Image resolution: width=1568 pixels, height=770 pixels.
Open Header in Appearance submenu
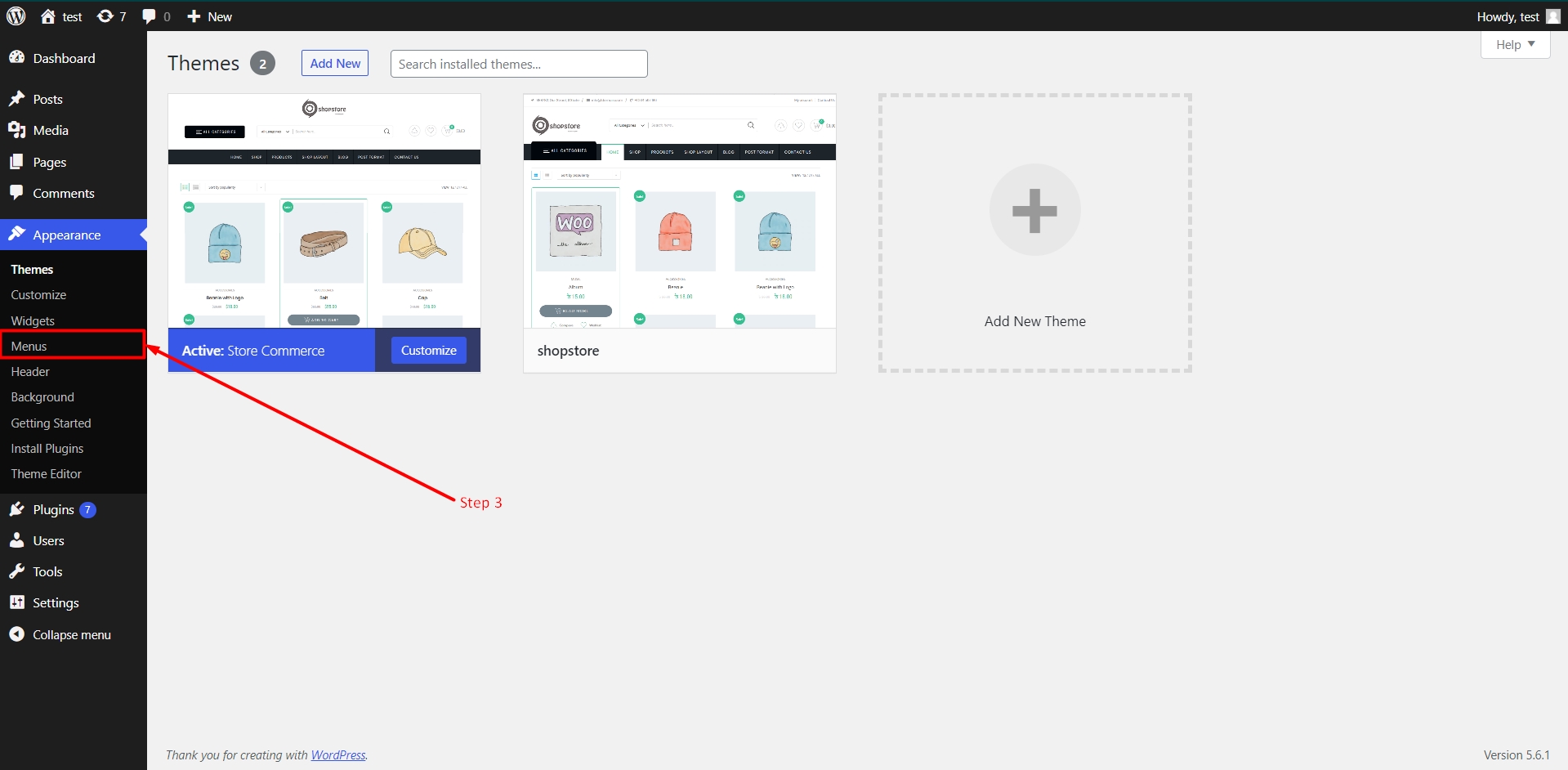click(x=30, y=371)
